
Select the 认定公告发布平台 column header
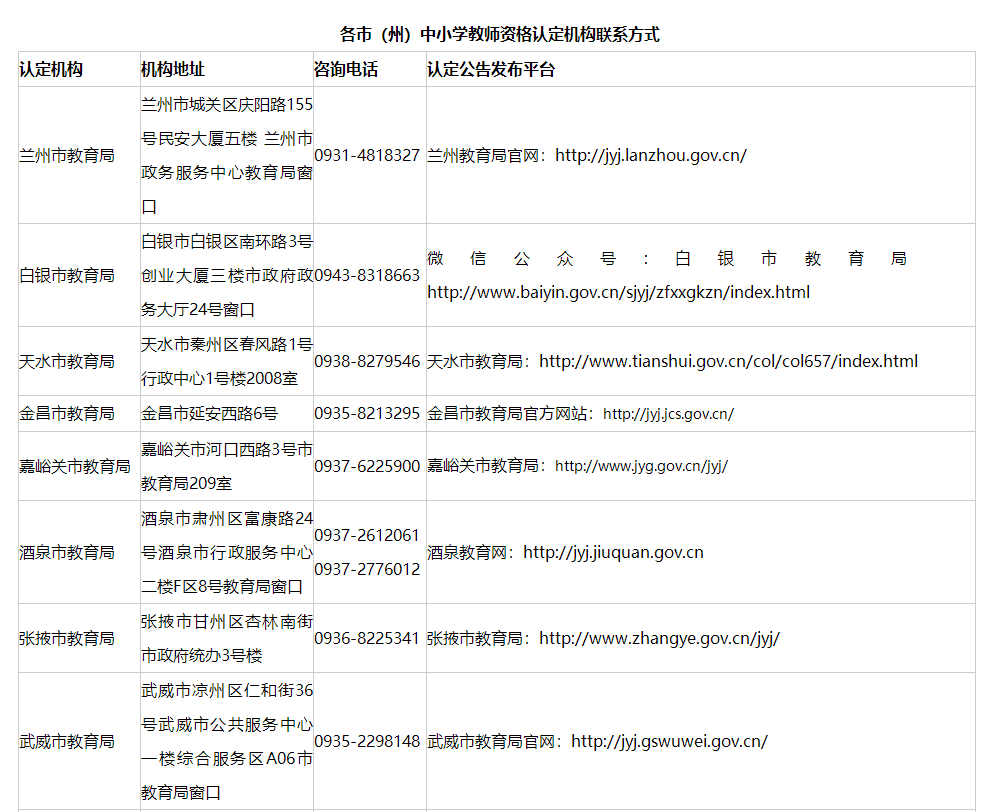pos(491,69)
